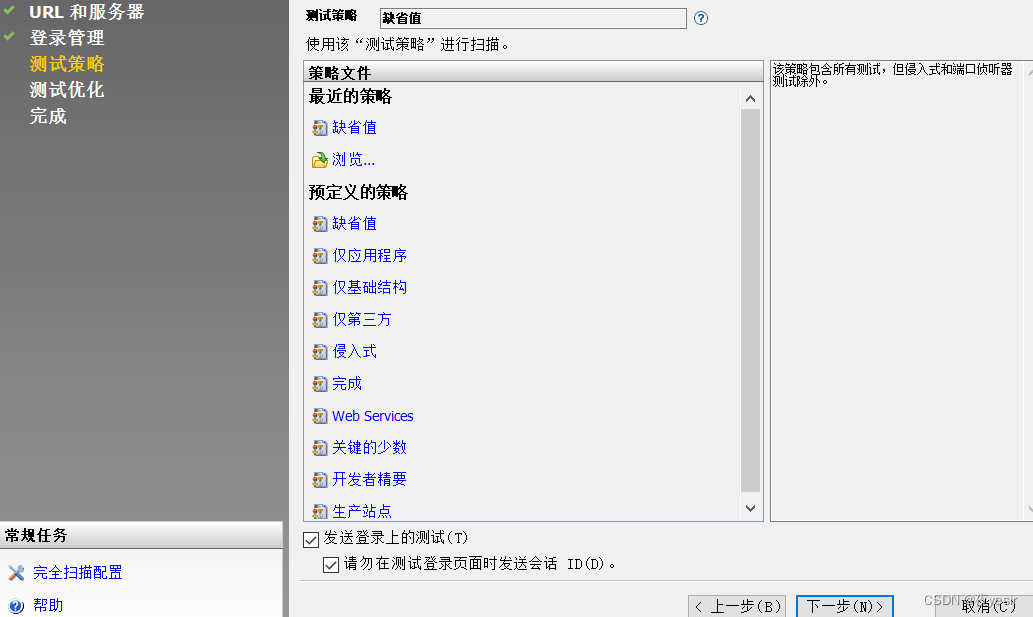Screen dimensions: 1033x617
Task: Click the icon next to 仅基础结构
Action: pos(320,288)
